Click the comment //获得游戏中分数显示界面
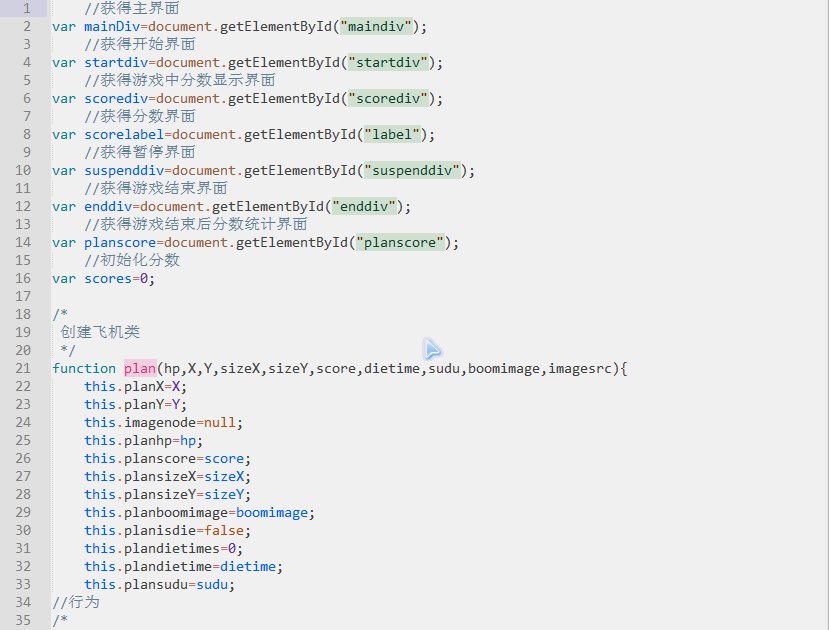 (x=180, y=80)
